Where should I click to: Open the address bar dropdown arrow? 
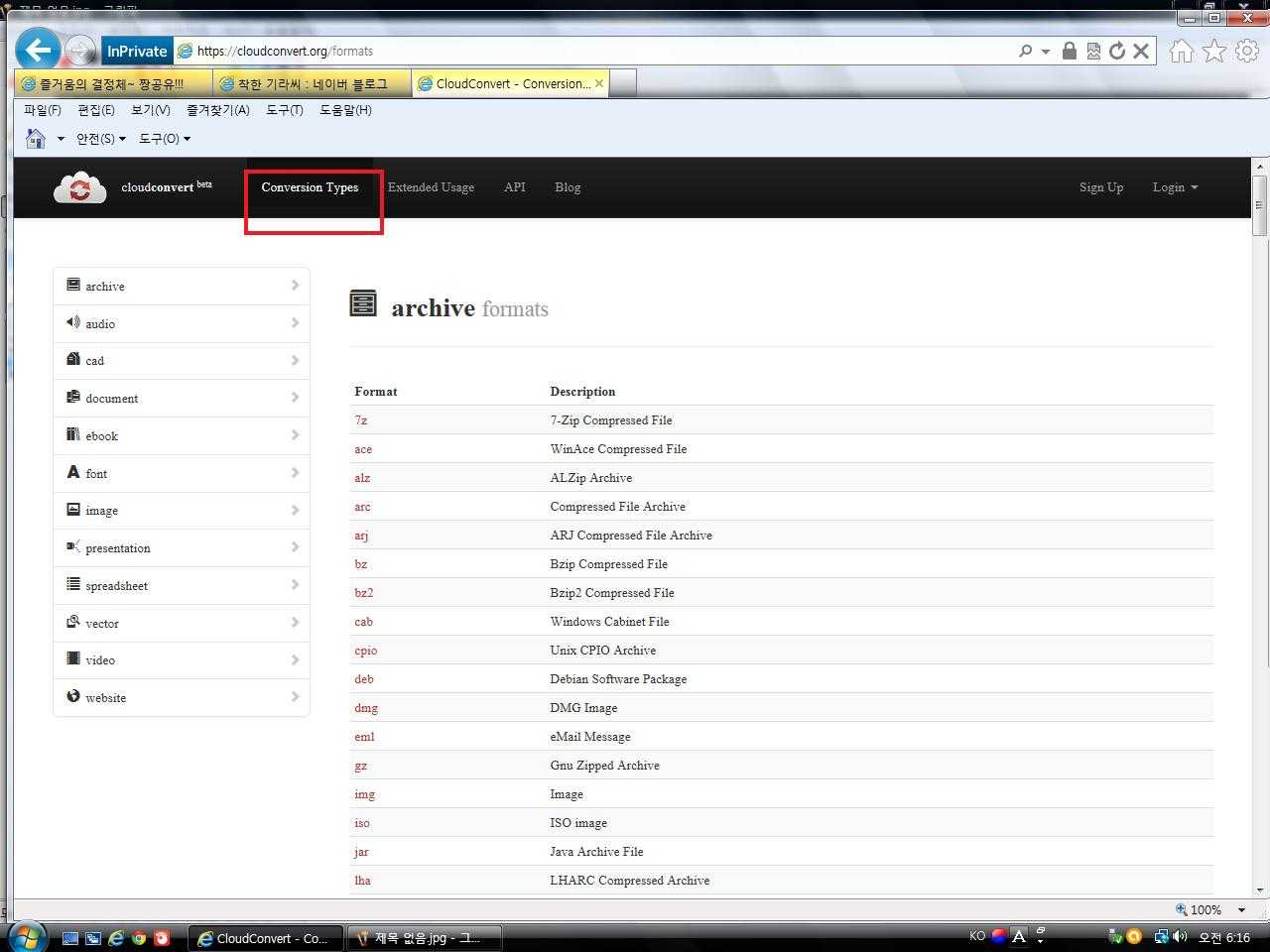click(x=1045, y=52)
